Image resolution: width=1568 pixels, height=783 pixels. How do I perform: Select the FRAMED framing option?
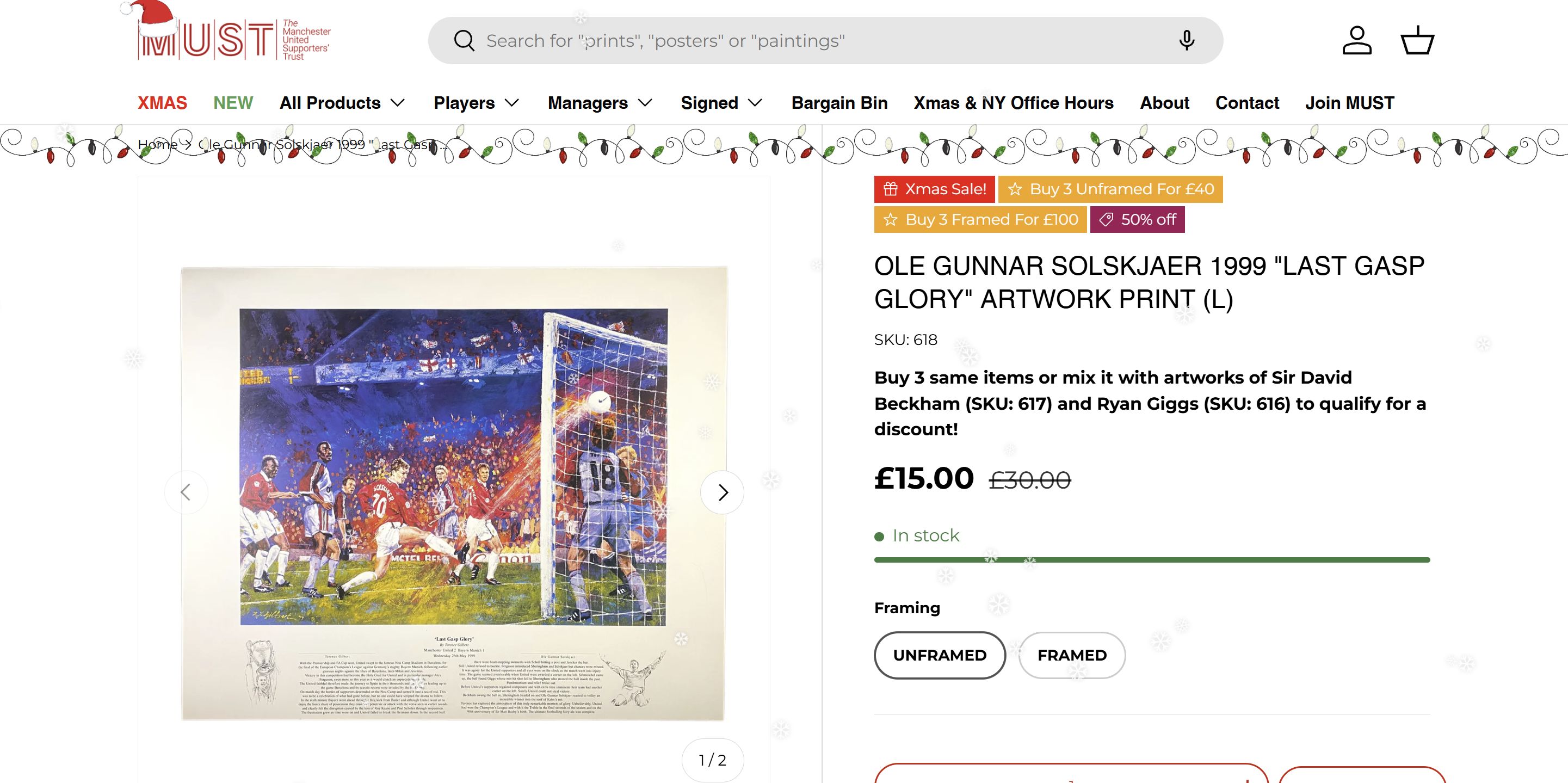pos(1071,655)
